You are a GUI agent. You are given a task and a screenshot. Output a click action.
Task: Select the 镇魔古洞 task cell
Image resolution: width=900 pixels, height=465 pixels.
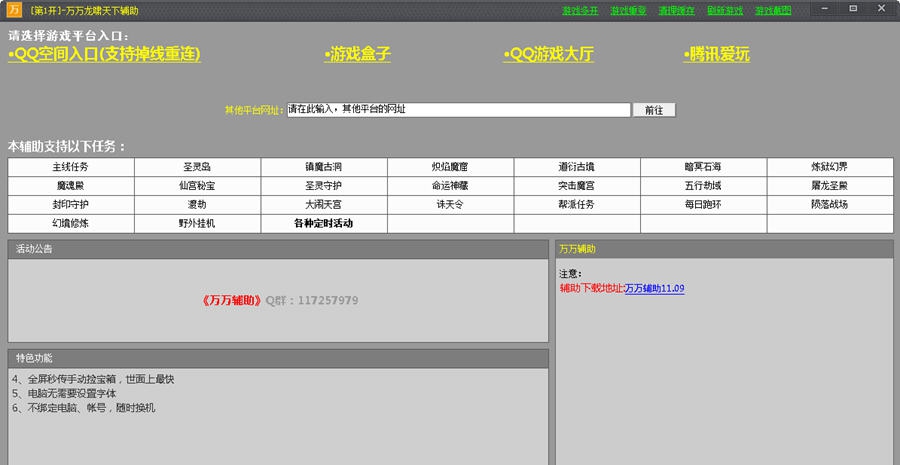[x=324, y=167]
